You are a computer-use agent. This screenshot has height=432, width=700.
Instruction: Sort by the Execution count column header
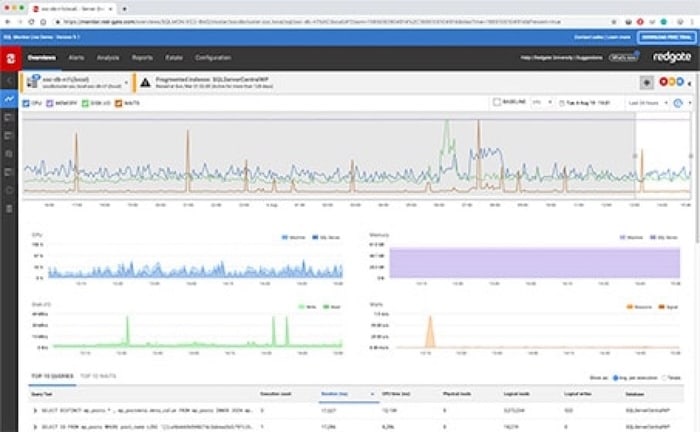pyautogui.click(x=275, y=394)
